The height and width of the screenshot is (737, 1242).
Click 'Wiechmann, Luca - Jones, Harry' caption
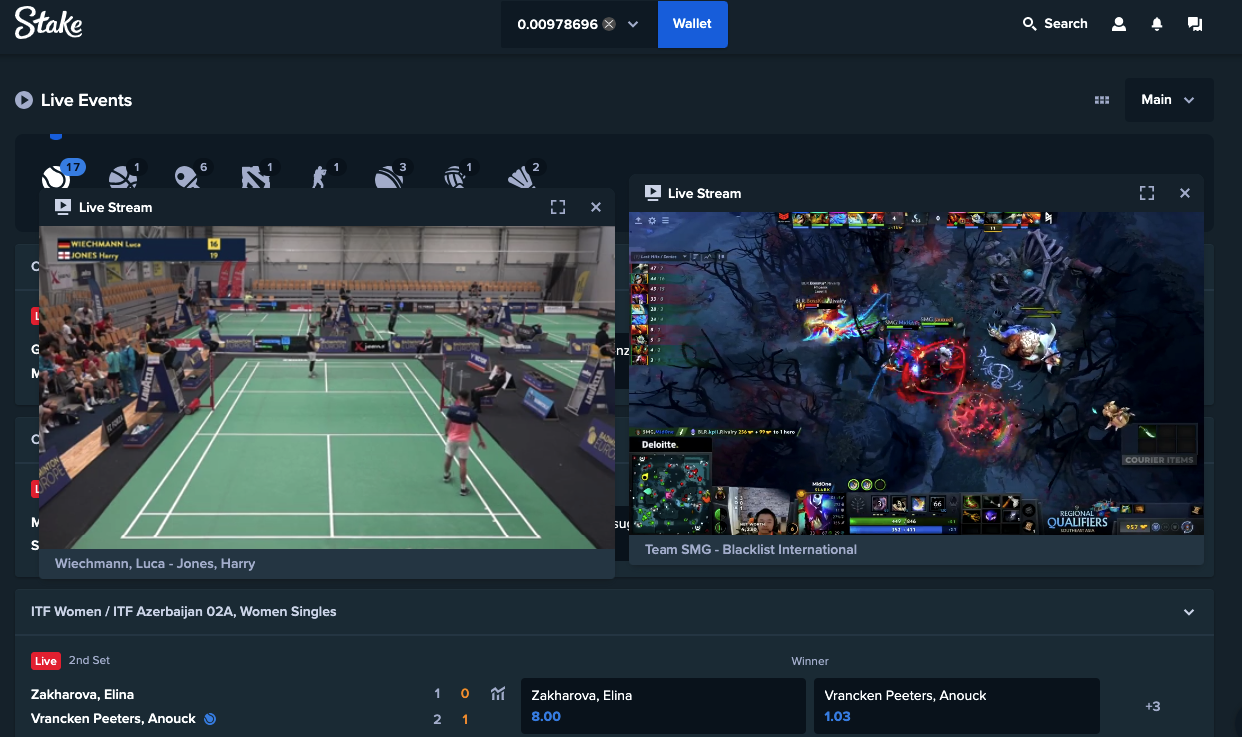coord(155,563)
